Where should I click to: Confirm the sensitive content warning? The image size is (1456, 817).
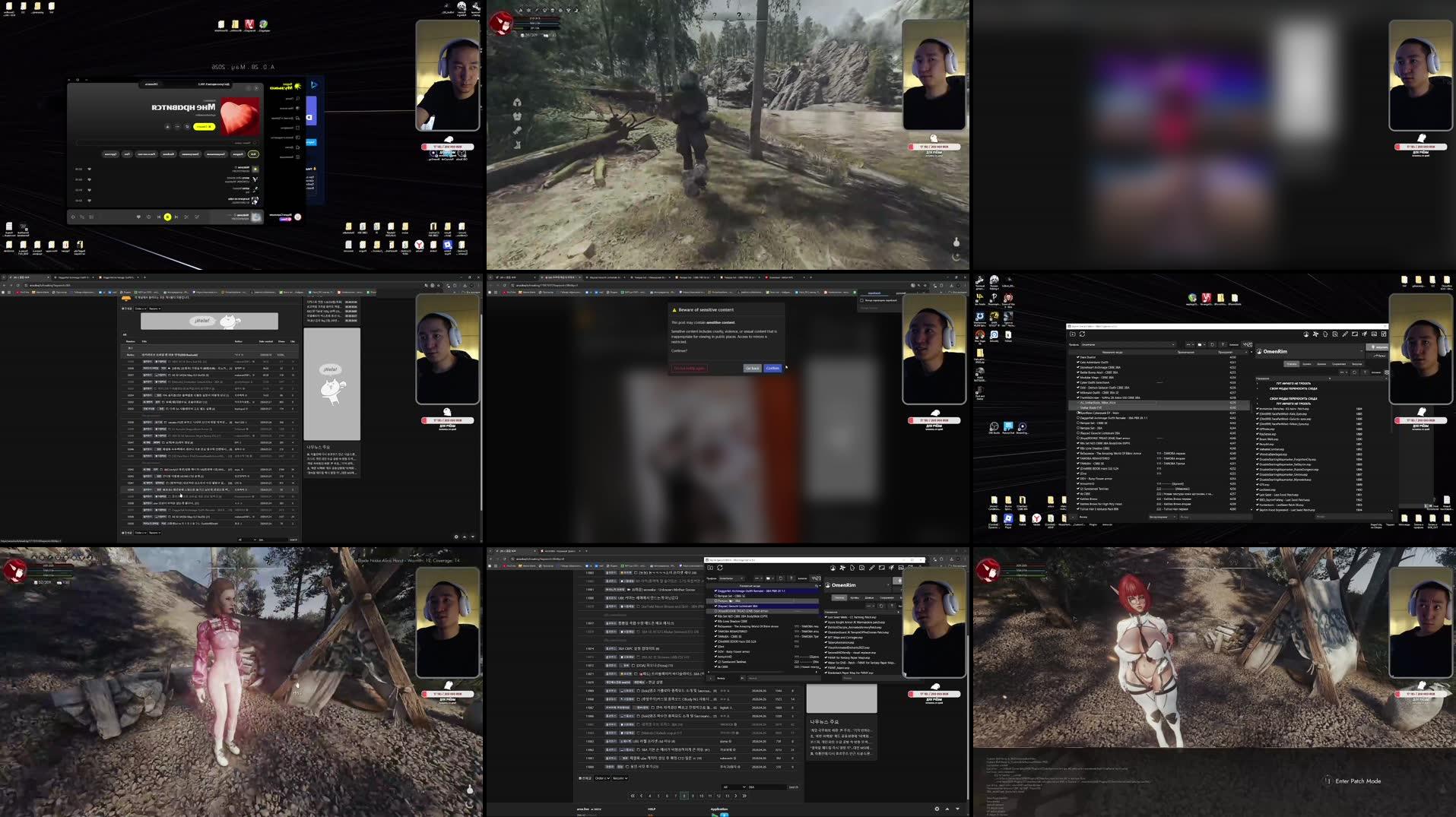pyautogui.click(x=772, y=368)
